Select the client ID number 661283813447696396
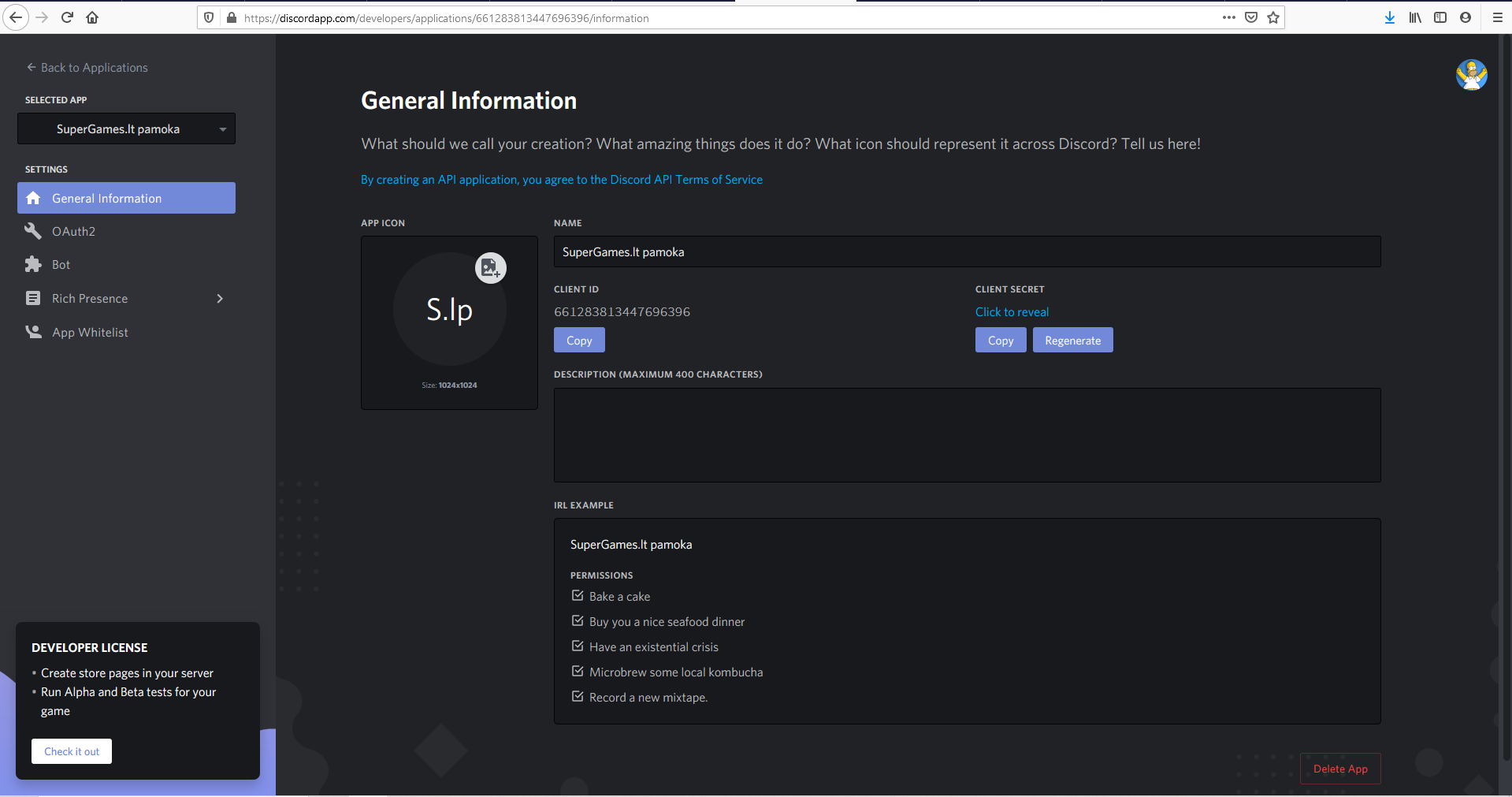 point(622,312)
